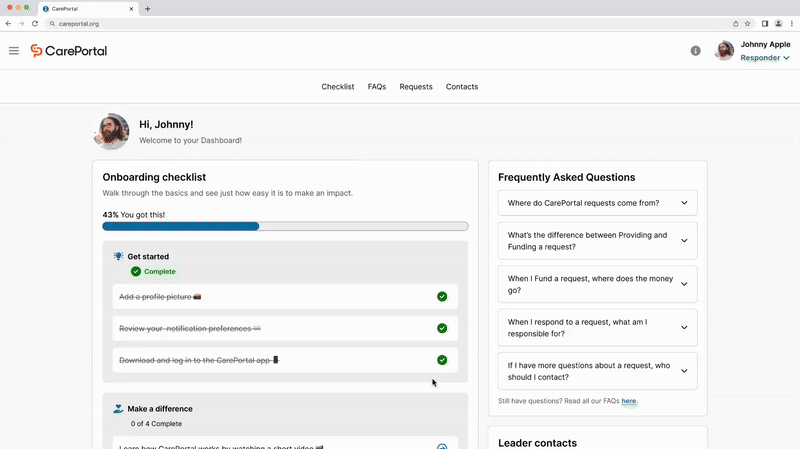This screenshot has width=800, height=449.
Task: Click the 'Leader contacts' heading
Action: pyautogui.click(x=537, y=442)
